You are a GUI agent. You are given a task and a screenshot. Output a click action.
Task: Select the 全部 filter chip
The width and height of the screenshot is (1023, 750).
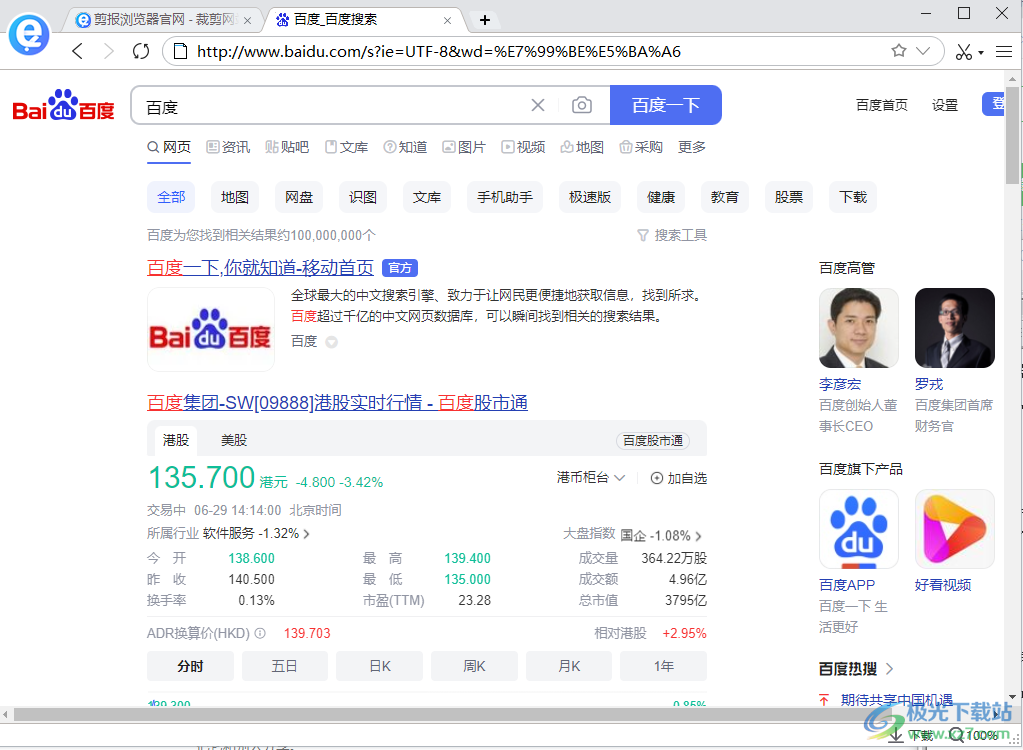[171, 197]
